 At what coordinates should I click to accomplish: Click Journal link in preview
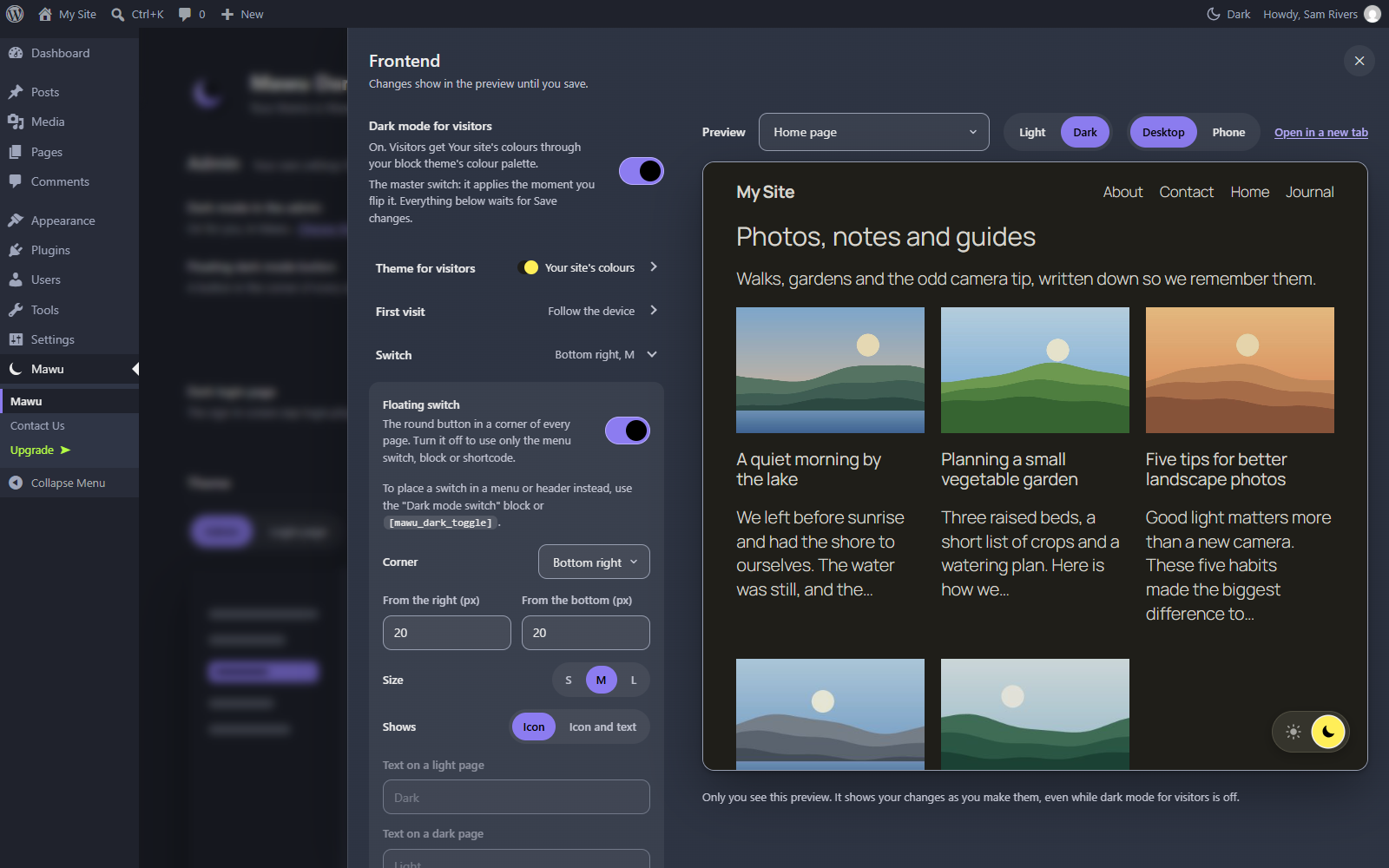click(1309, 192)
